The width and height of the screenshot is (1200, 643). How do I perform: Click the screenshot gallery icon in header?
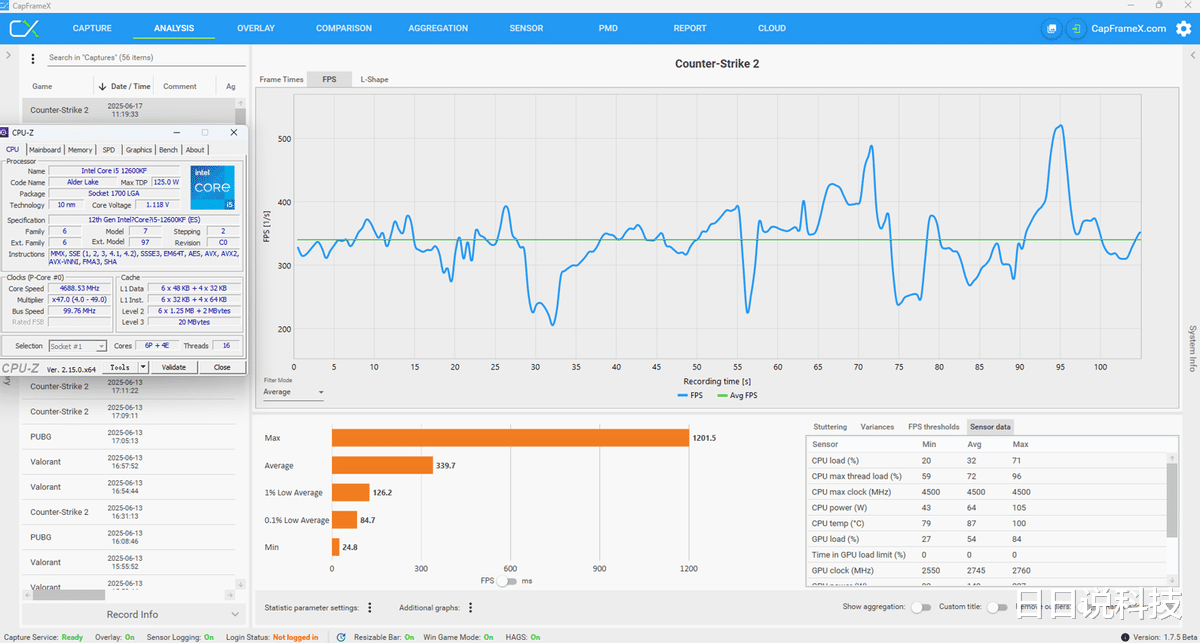point(1051,29)
